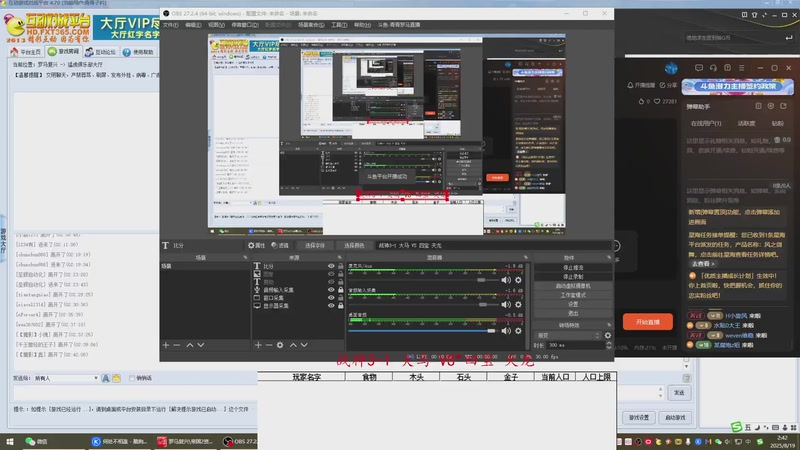
Task: Open settings gear for 麦克风/Aux channel
Action: point(518,280)
